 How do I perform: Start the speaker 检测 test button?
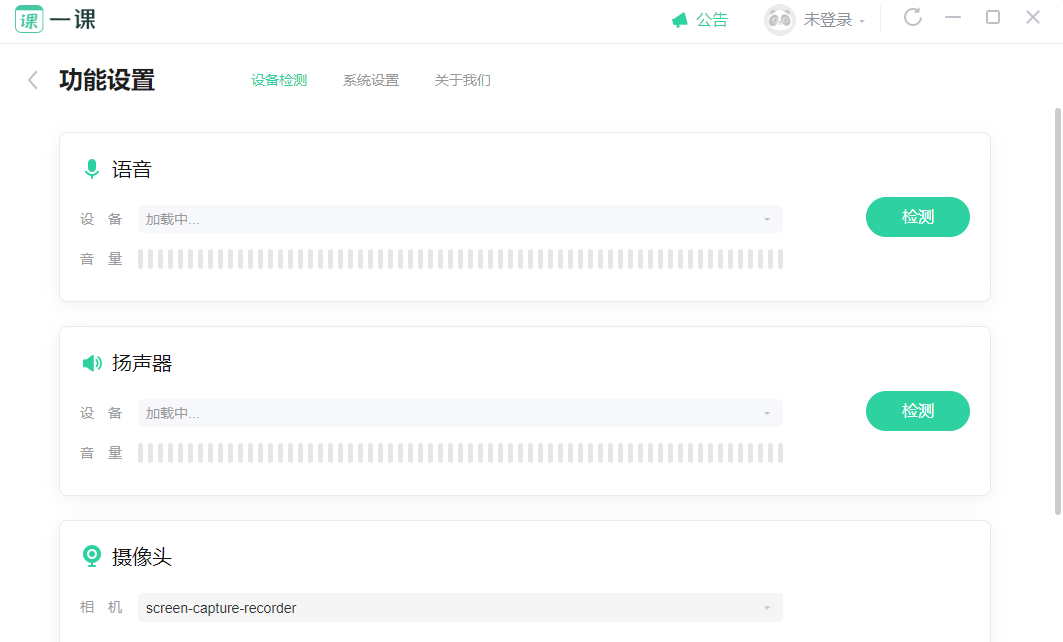(x=917, y=411)
